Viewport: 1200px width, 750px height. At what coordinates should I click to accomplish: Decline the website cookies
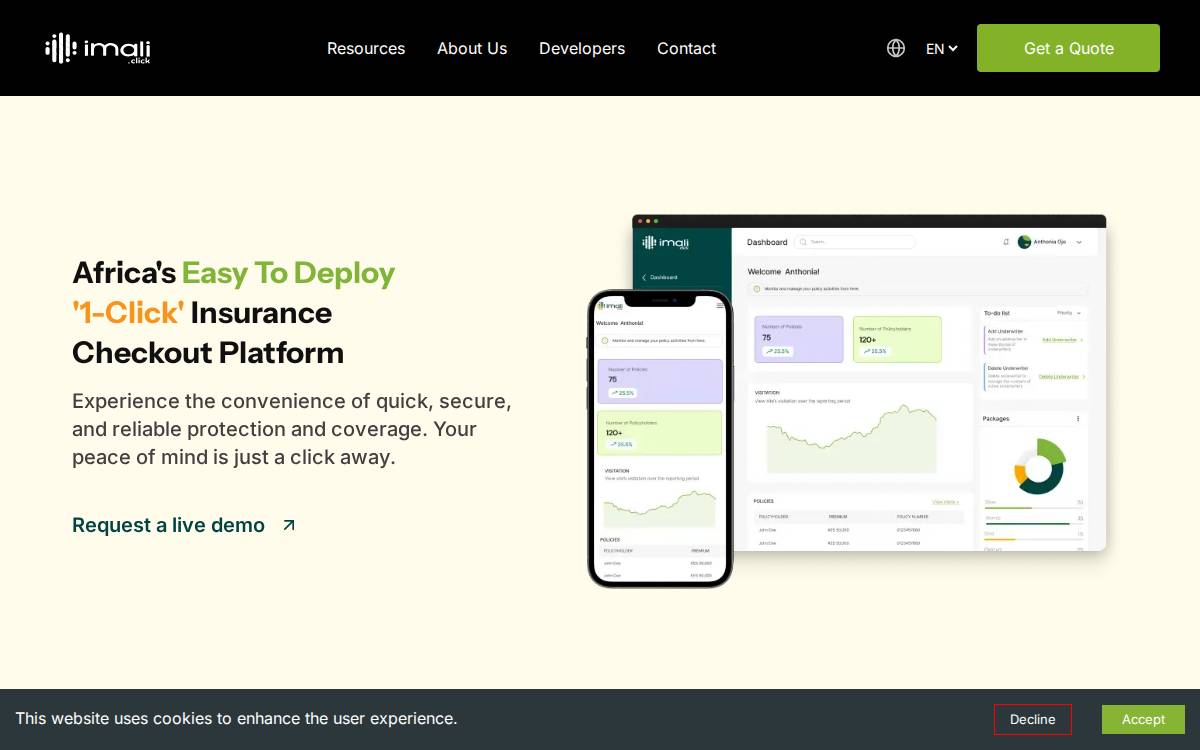coord(1032,719)
